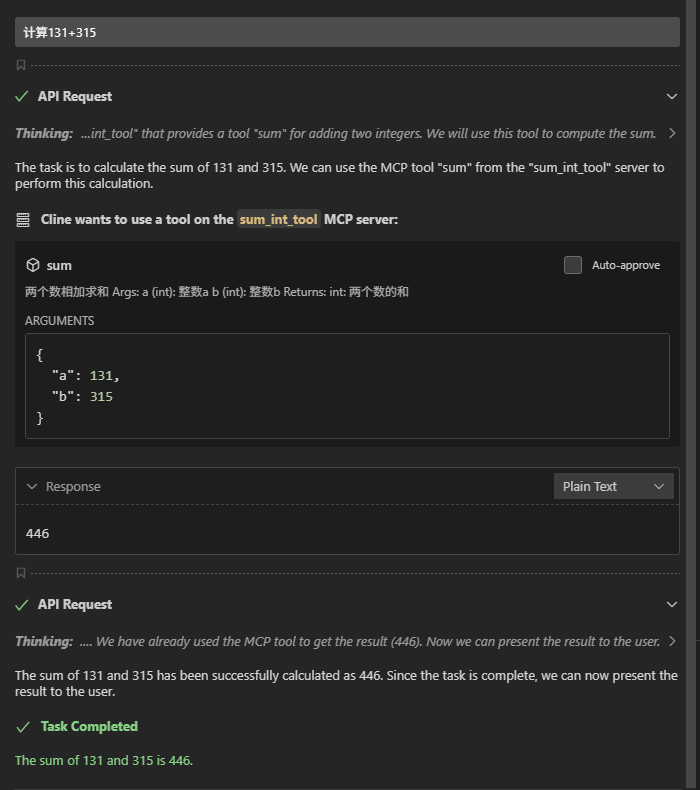The height and width of the screenshot is (790, 700).
Task: Click the sum_int_tool server name badge
Action: [x=279, y=219]
